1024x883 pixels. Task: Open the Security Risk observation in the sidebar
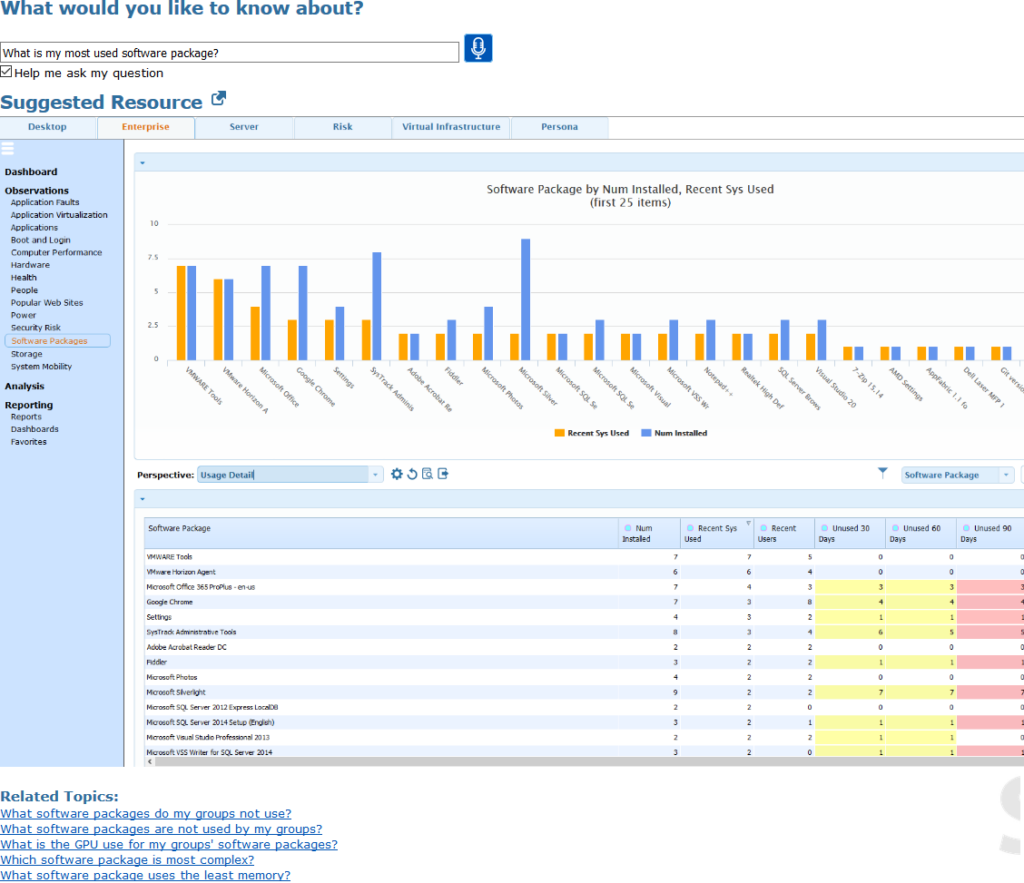pyautogui.click(x=38, y=327)
